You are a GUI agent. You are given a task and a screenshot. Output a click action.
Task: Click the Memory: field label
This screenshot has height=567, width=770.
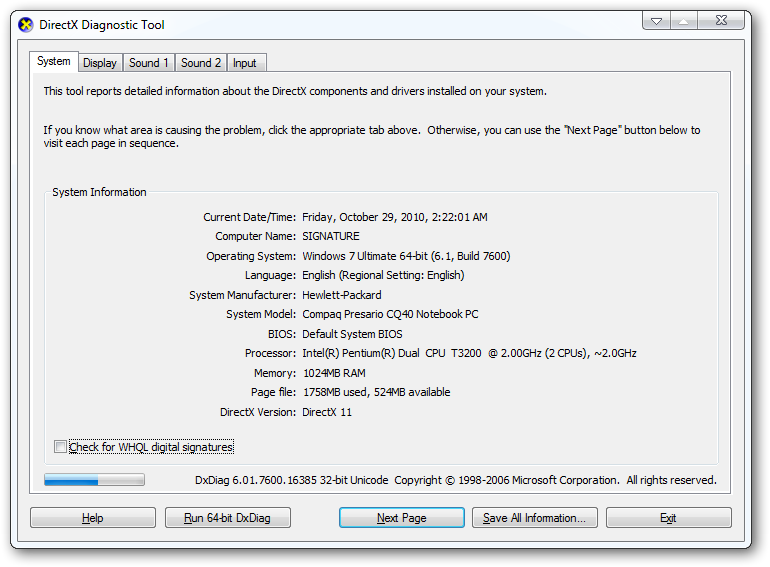pos(275,373)
